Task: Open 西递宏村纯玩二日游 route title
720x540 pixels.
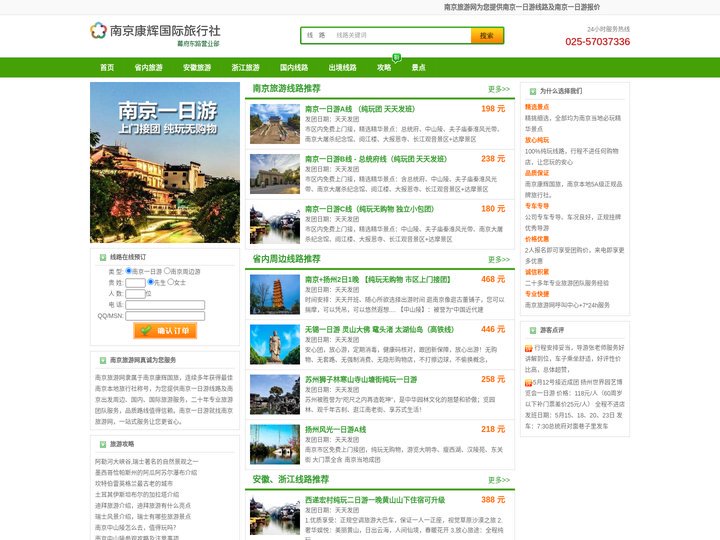Action: (x=375, y=500)
